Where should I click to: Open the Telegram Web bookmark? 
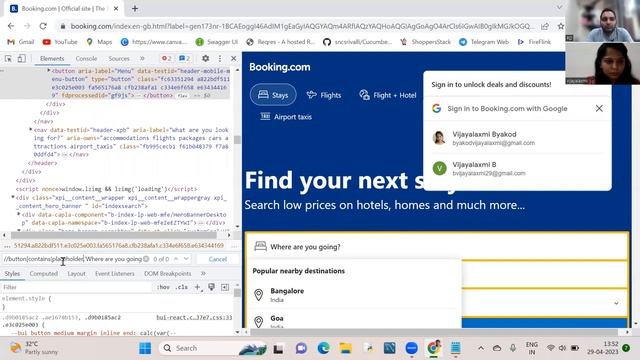coord(484,42)
